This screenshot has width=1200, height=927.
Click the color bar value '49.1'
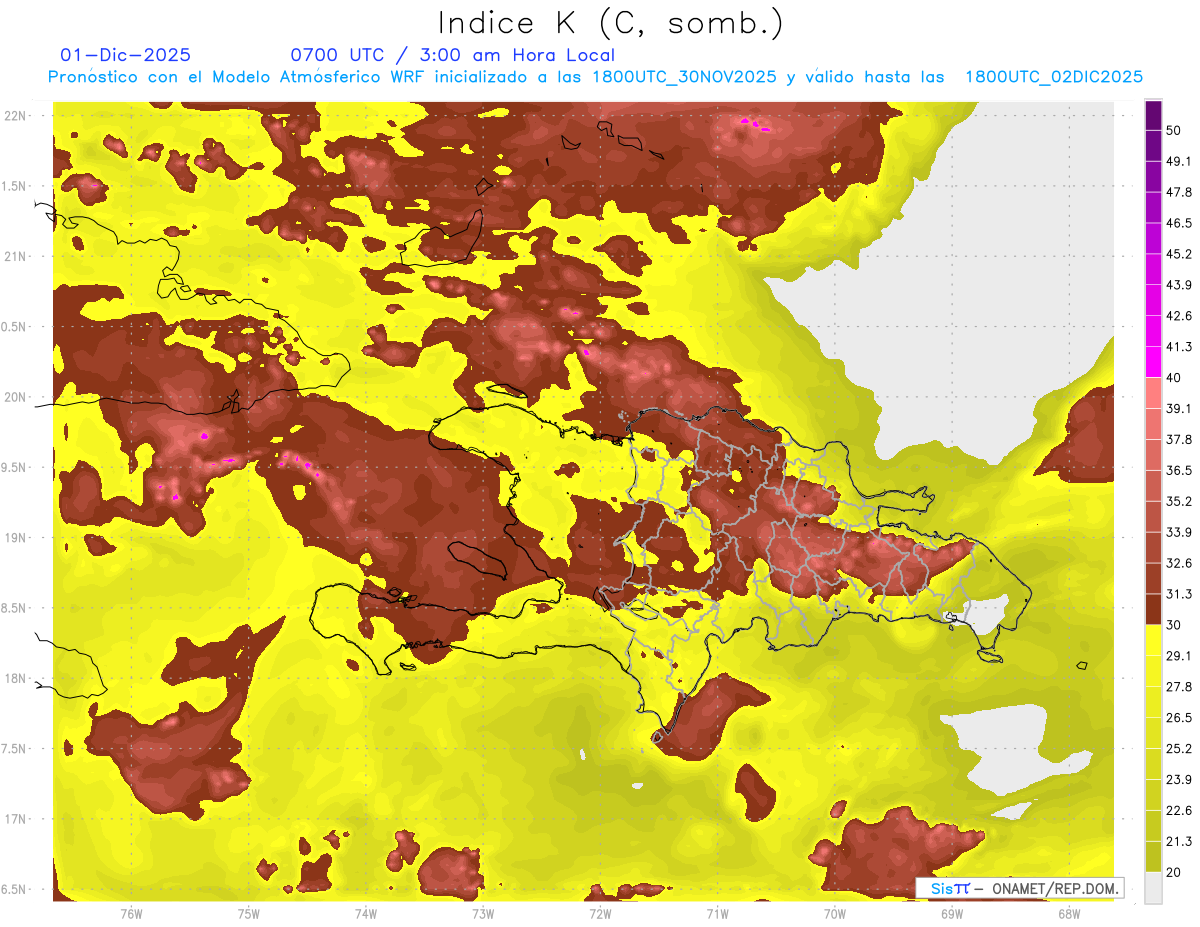(x=1179, y=161)
